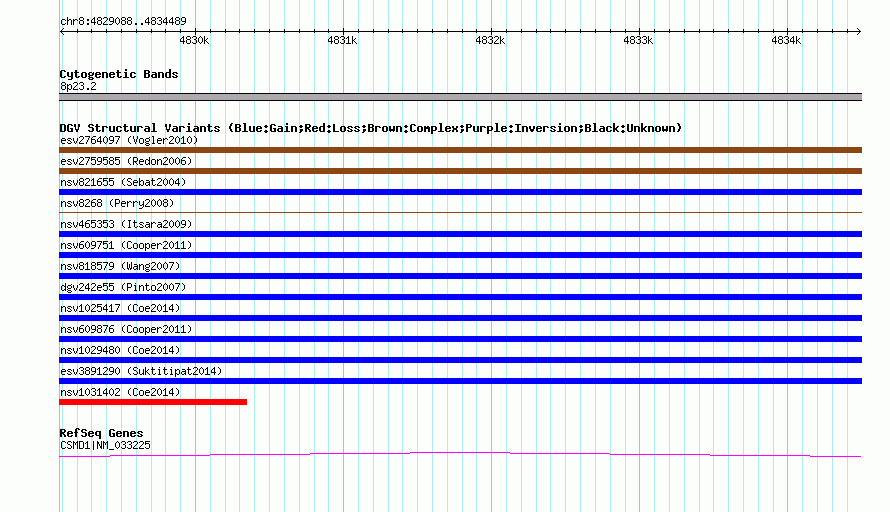
Task: Click the blue gain bar for nsv821655
Action: click(460, 192)
